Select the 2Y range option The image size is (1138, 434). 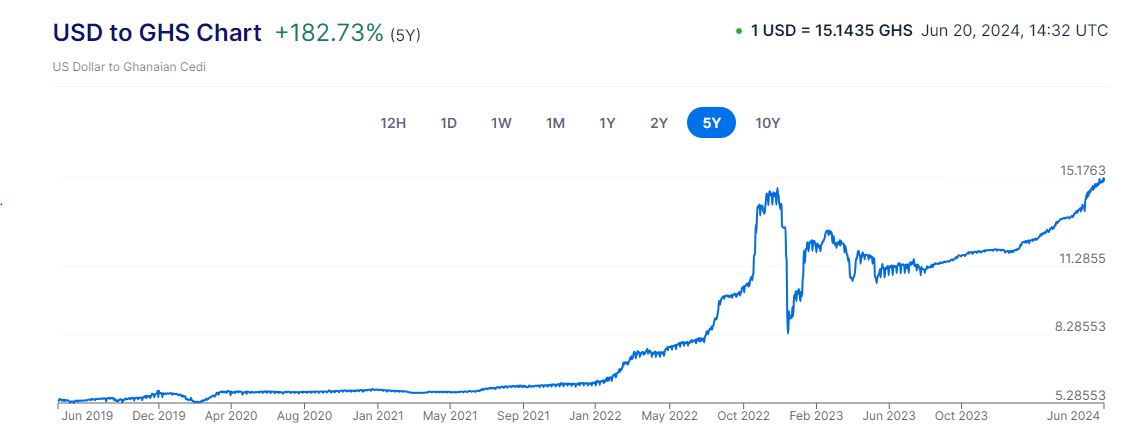(658, 123)
